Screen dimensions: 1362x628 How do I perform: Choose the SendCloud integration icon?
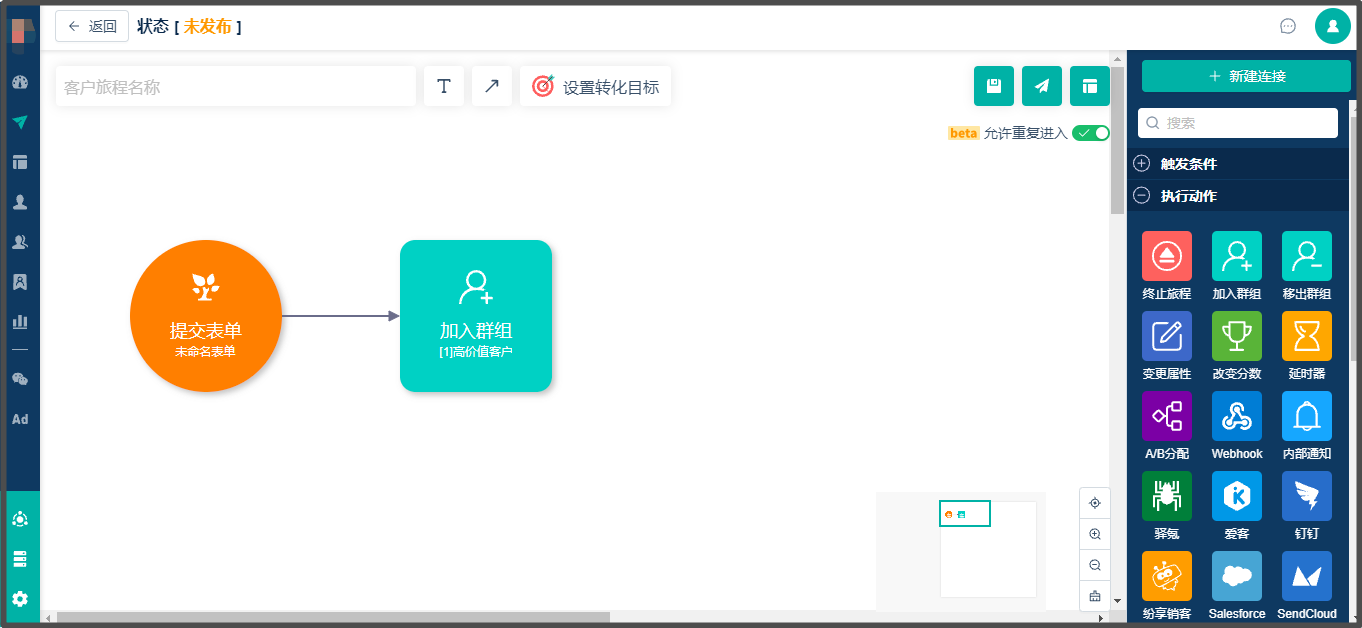1307,576
